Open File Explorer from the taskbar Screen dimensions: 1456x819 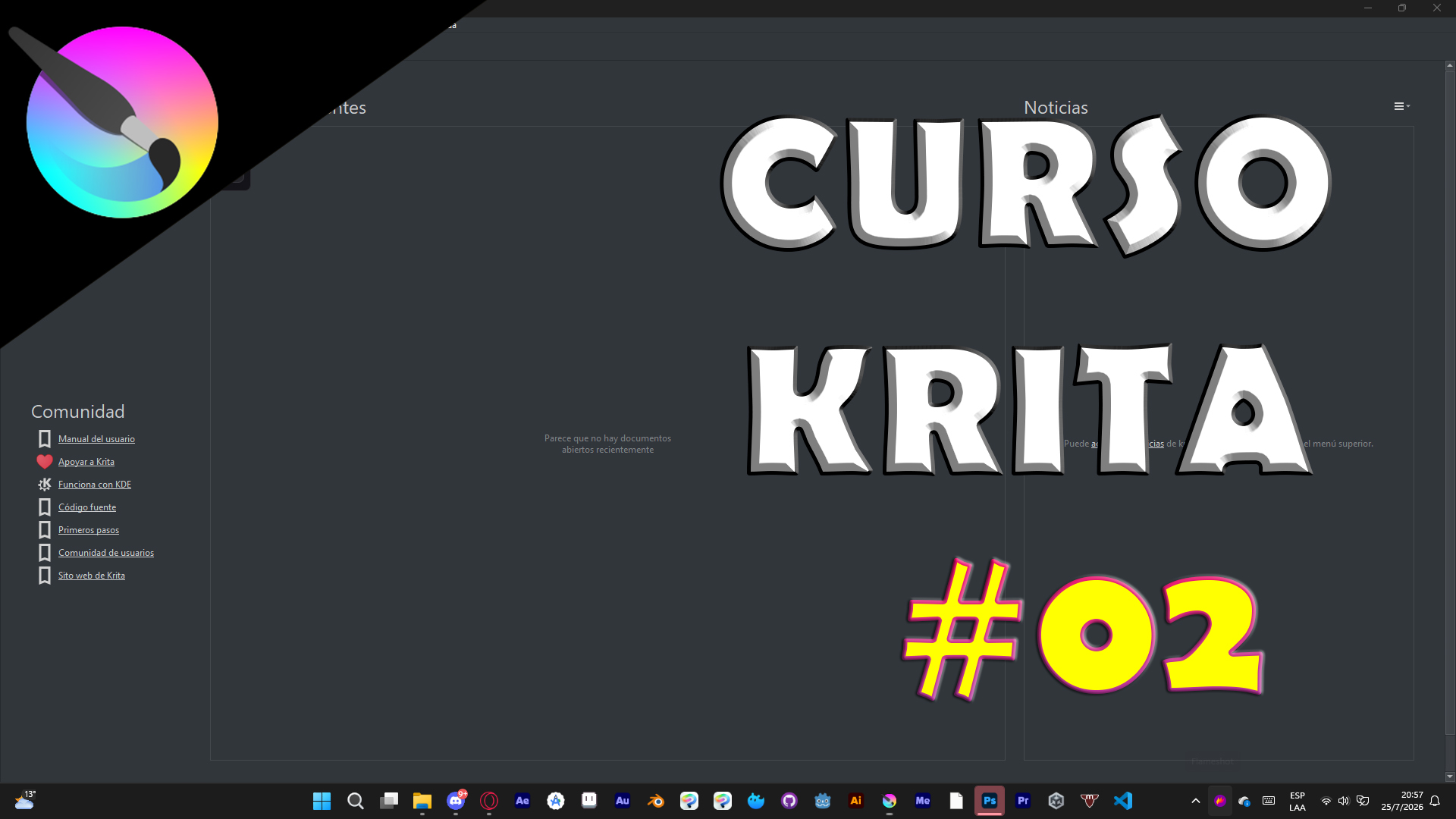422,801
